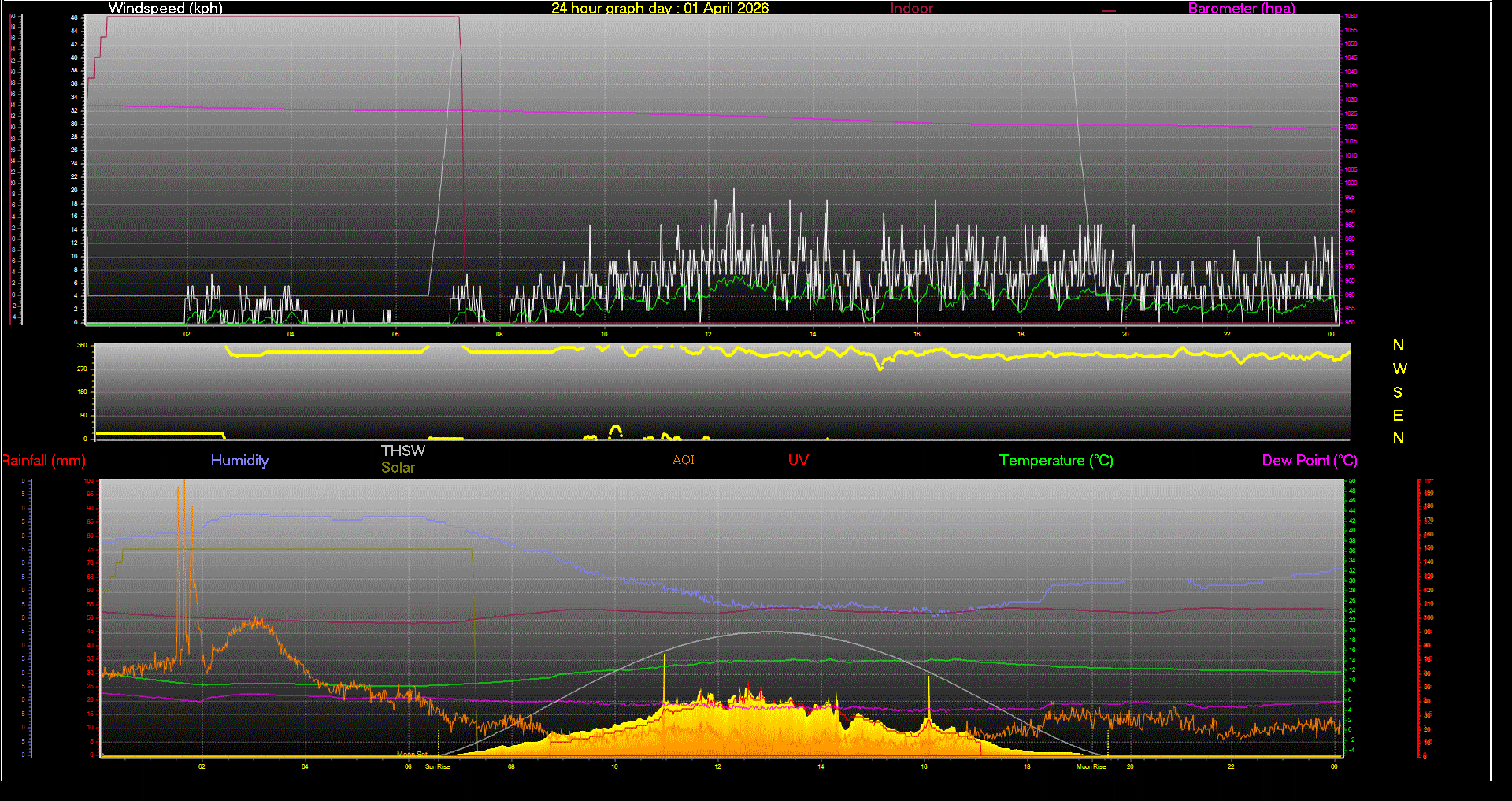Hide the Temperature (°C) trace
This screenshot has height=801, width=1512.
point(1056,461)
